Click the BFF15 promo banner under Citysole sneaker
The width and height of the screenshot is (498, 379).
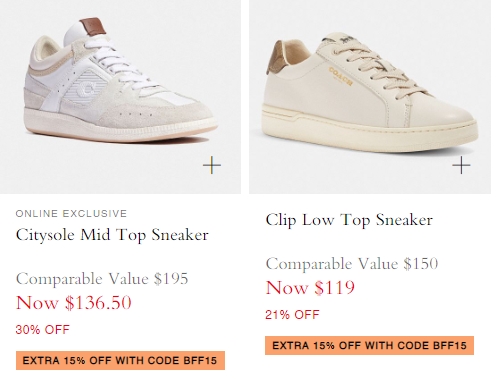point(120,360)
